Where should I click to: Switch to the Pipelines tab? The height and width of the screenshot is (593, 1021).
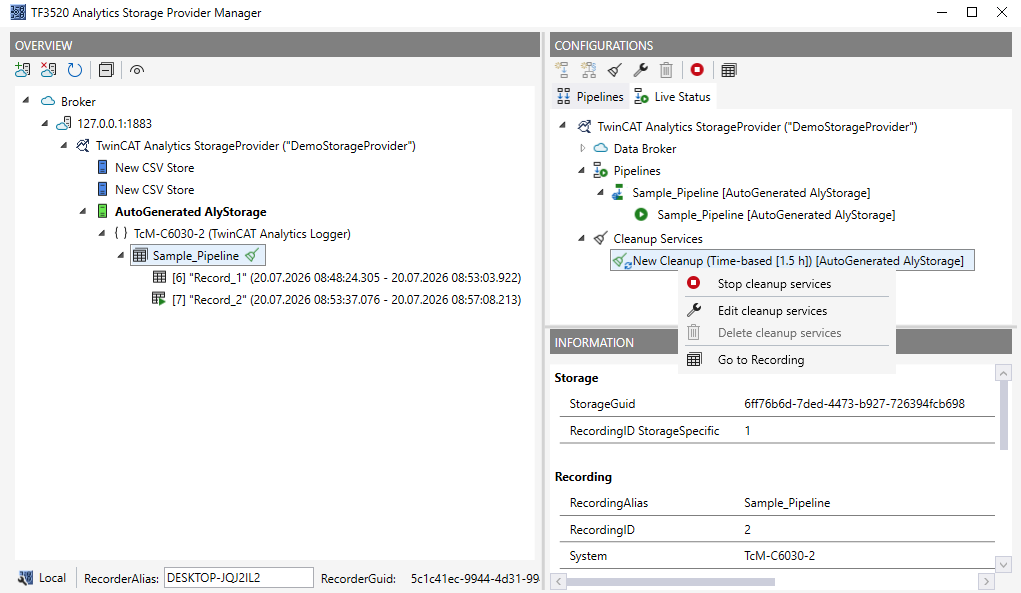(x=591, y=97)
